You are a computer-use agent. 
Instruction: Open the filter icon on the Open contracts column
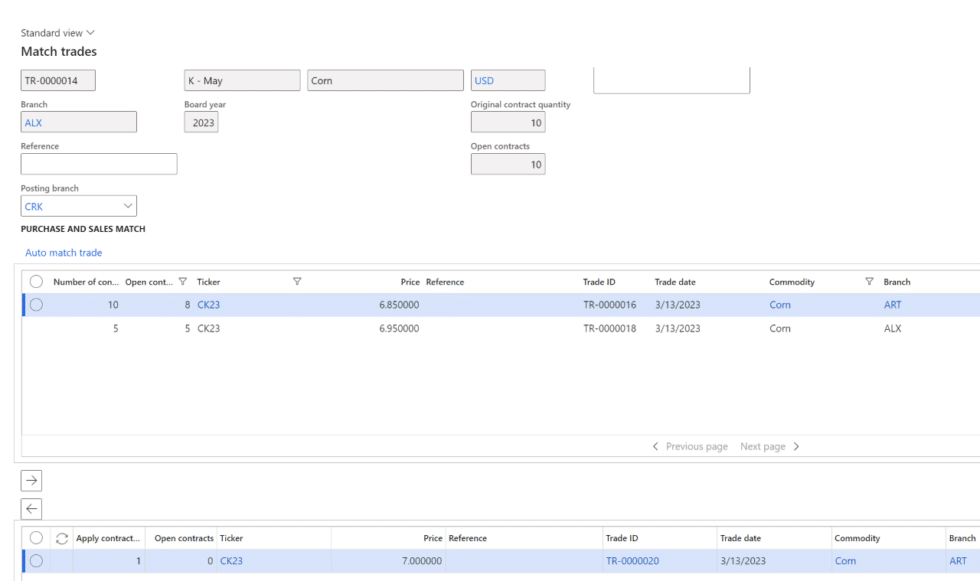click(x=183, y=281)
